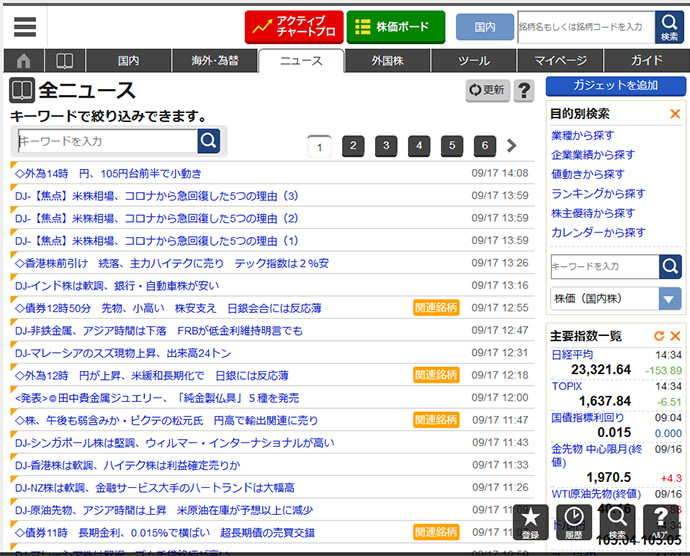
Task: Click カレンダーから探す link
Action: (598, 232)
